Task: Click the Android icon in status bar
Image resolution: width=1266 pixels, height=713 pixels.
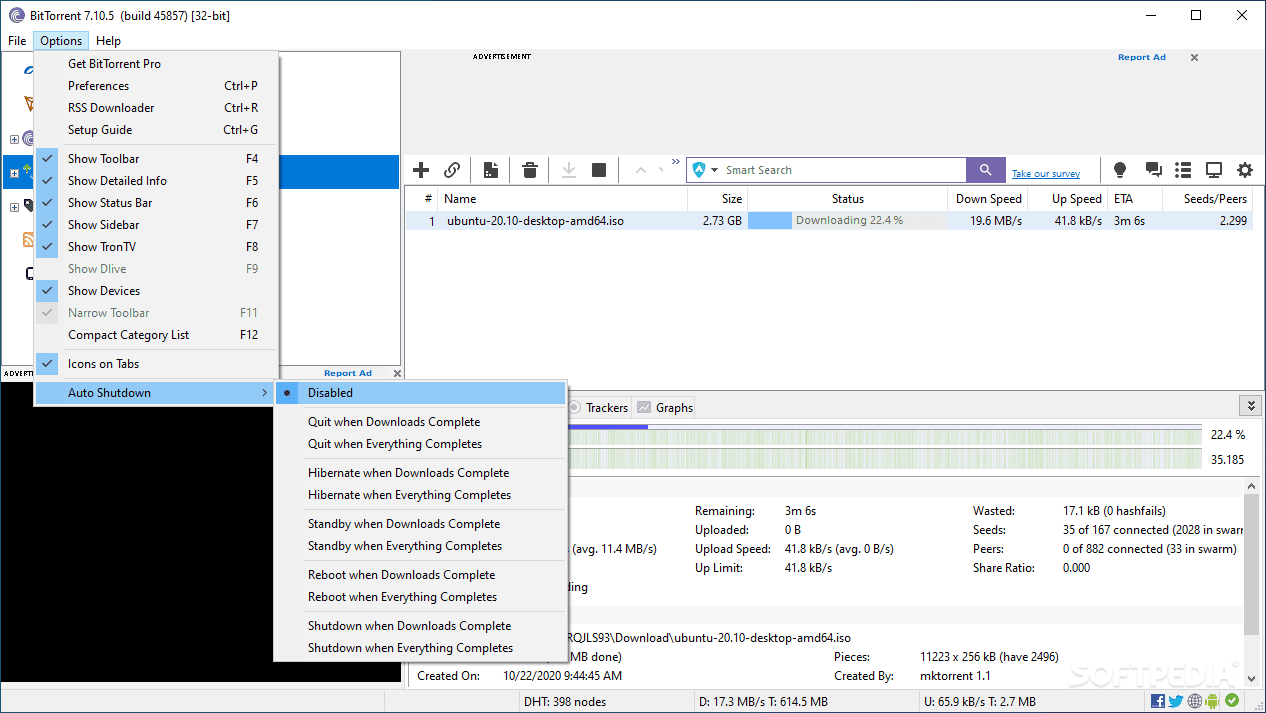Action: click(x=1213, y=701)
